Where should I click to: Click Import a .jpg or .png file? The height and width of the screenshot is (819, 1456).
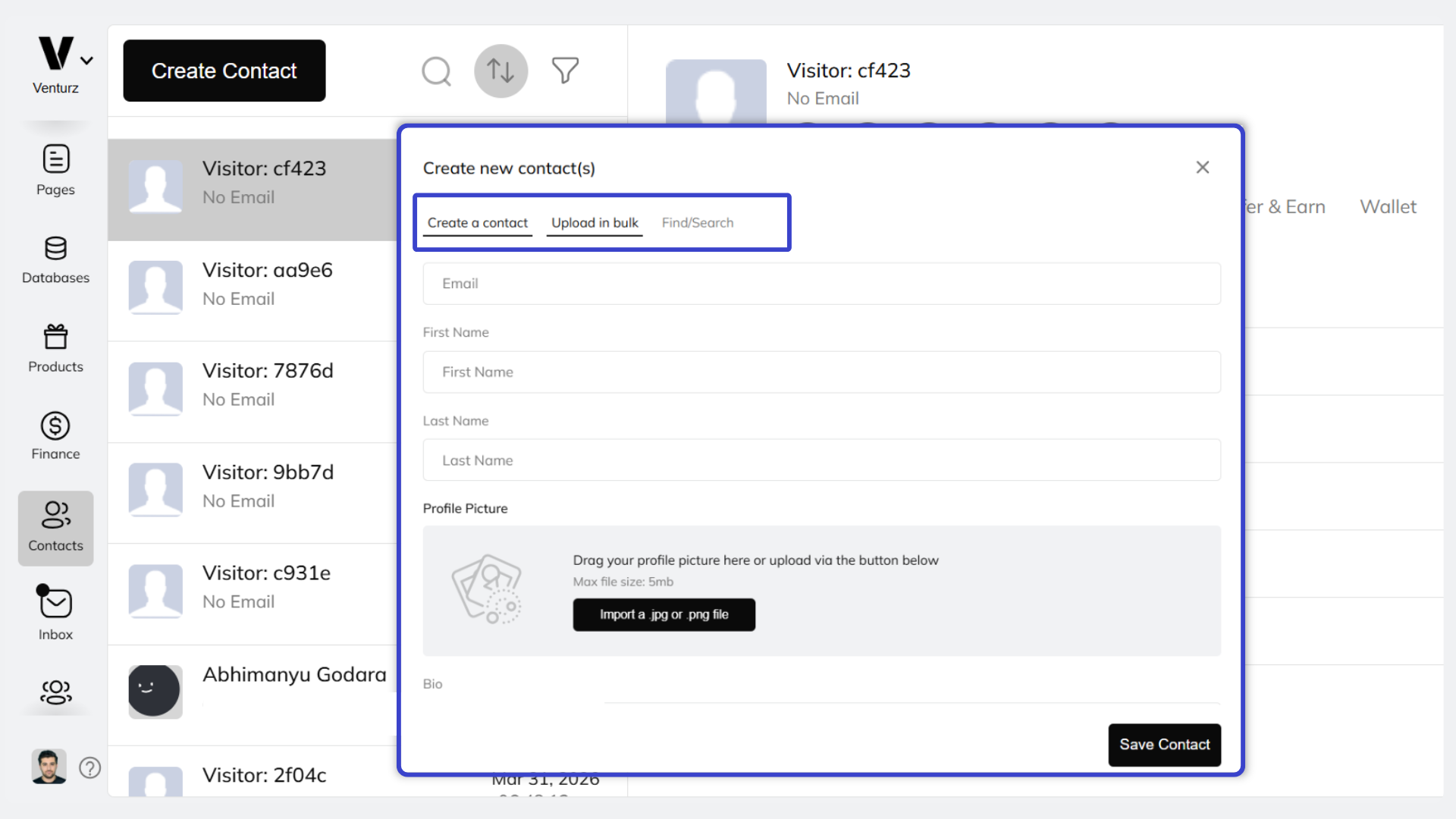click(664, 614)
